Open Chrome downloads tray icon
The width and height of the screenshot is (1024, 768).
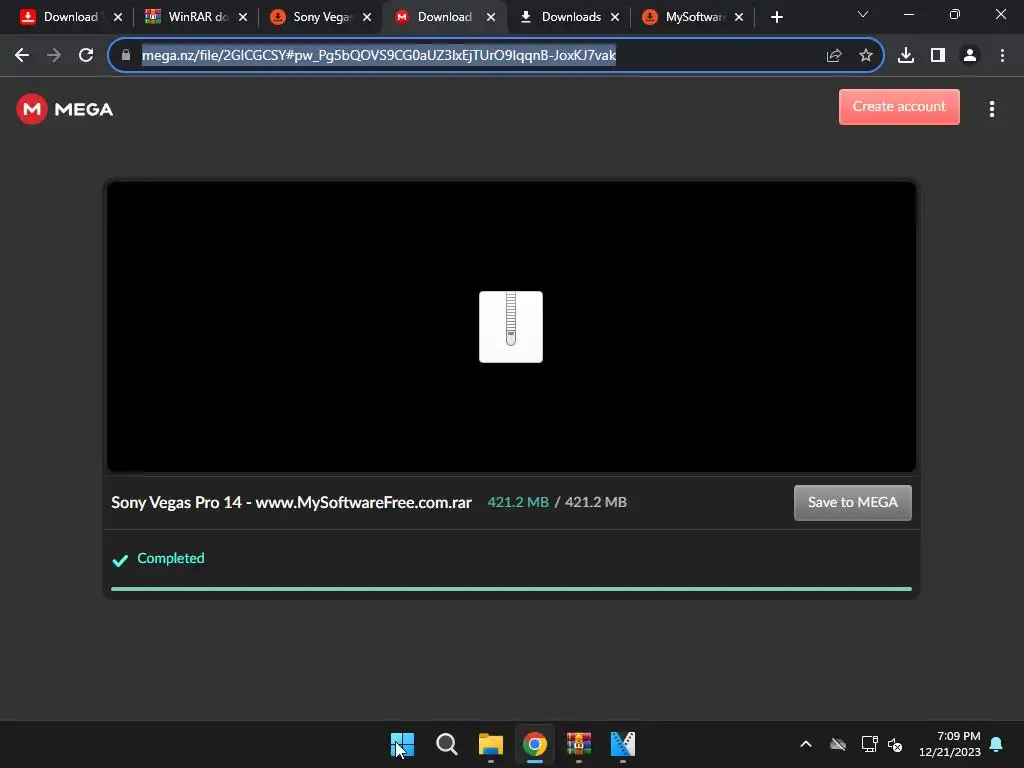click(x=906, y=55)
